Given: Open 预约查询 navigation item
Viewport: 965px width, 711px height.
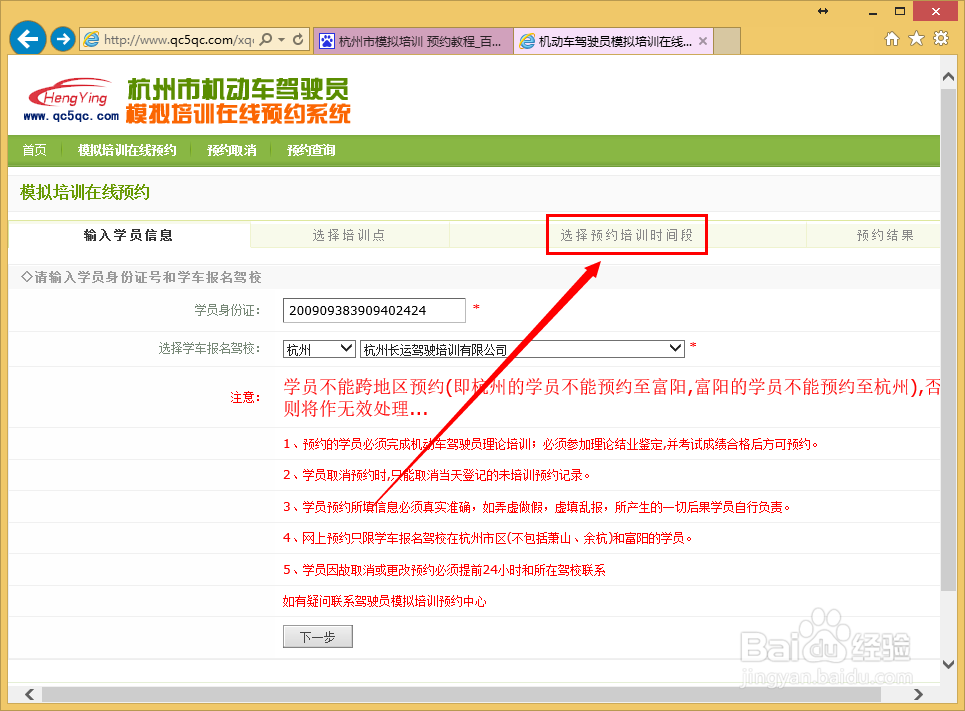Looking at the screenshot, I should (x=311, y=150).
